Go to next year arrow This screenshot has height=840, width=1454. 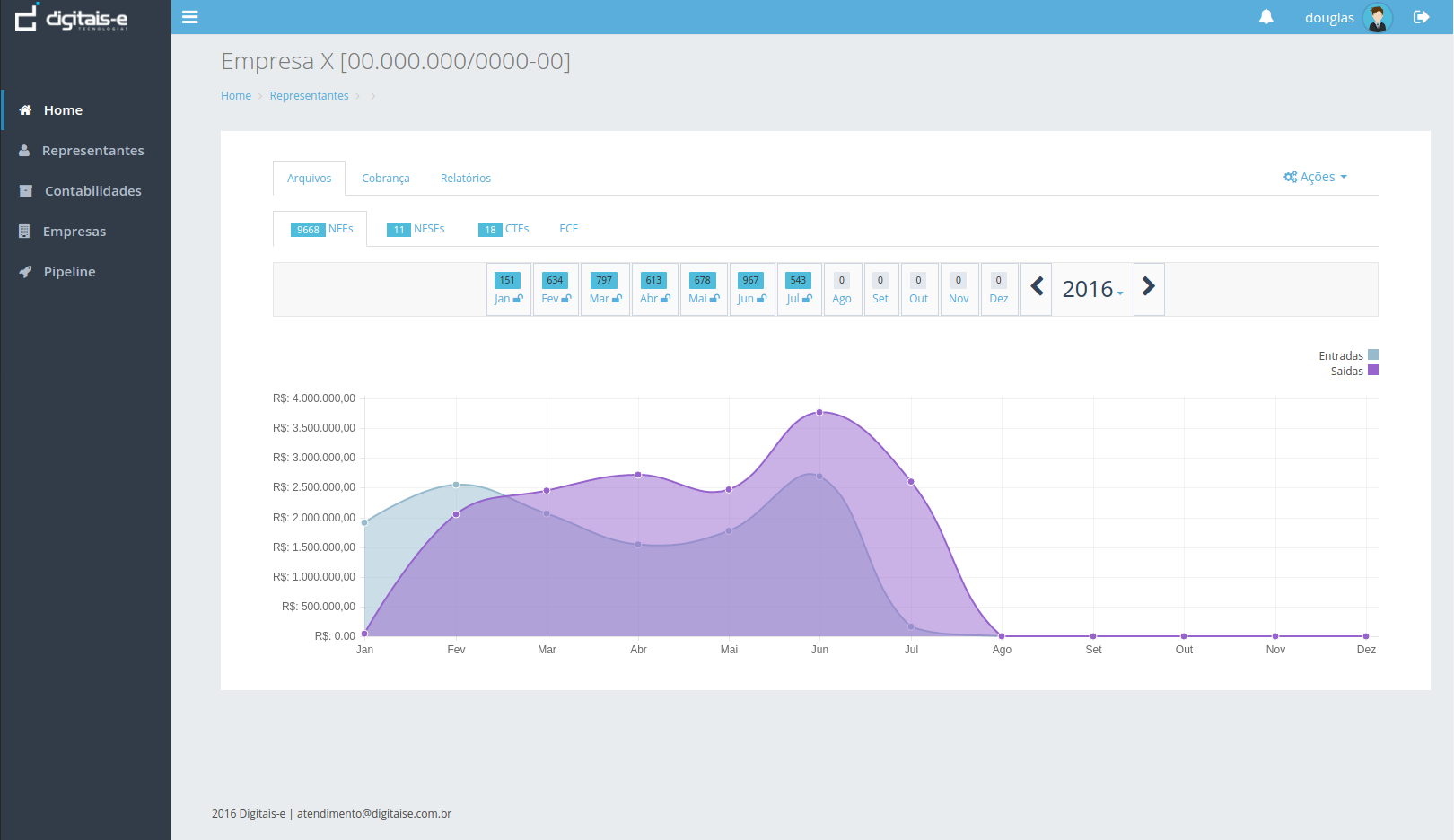click(x=1149, y=287)
